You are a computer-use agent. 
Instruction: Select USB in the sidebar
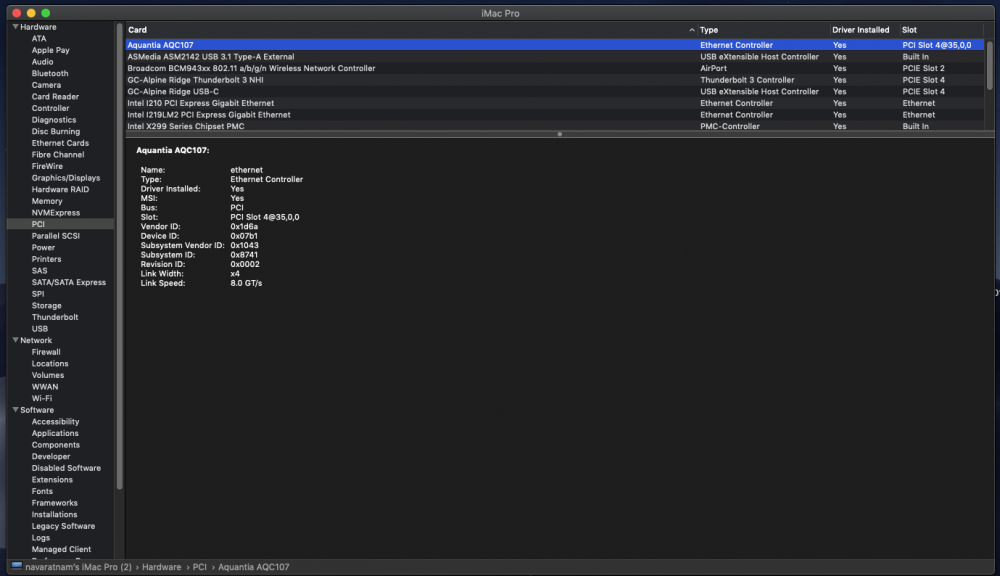(x=40, y=329)
